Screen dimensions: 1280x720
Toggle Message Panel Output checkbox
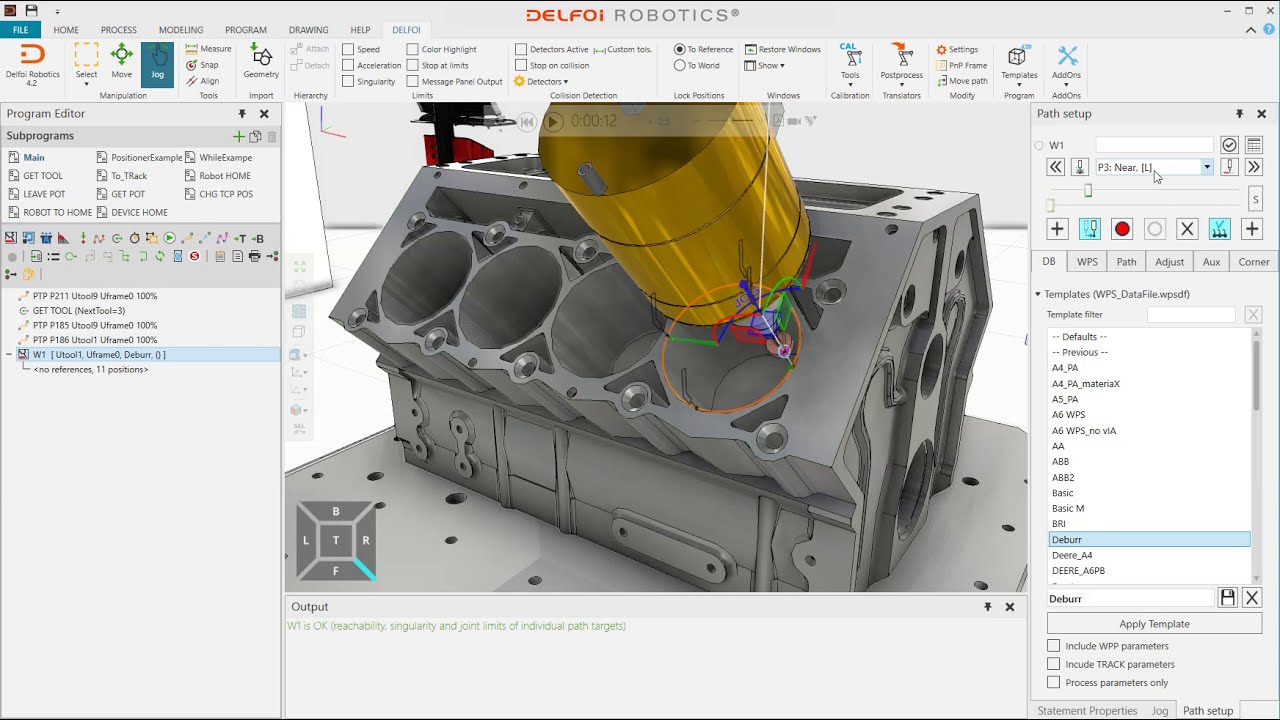[x=412, y=81]
